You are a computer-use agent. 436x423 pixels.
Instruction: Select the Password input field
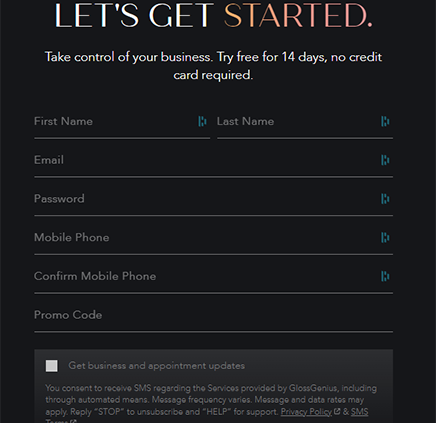tap(213, 202)
